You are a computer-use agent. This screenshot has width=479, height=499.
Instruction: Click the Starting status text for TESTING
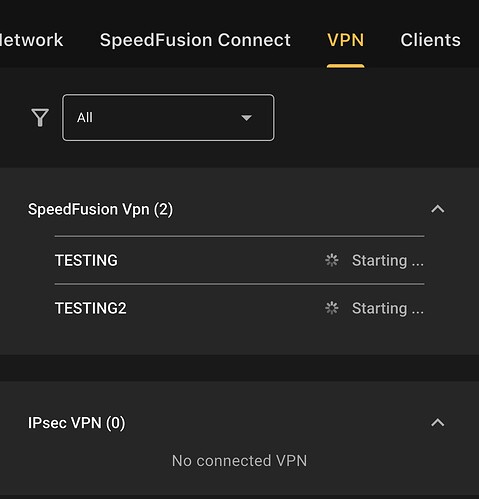(388, 261)
